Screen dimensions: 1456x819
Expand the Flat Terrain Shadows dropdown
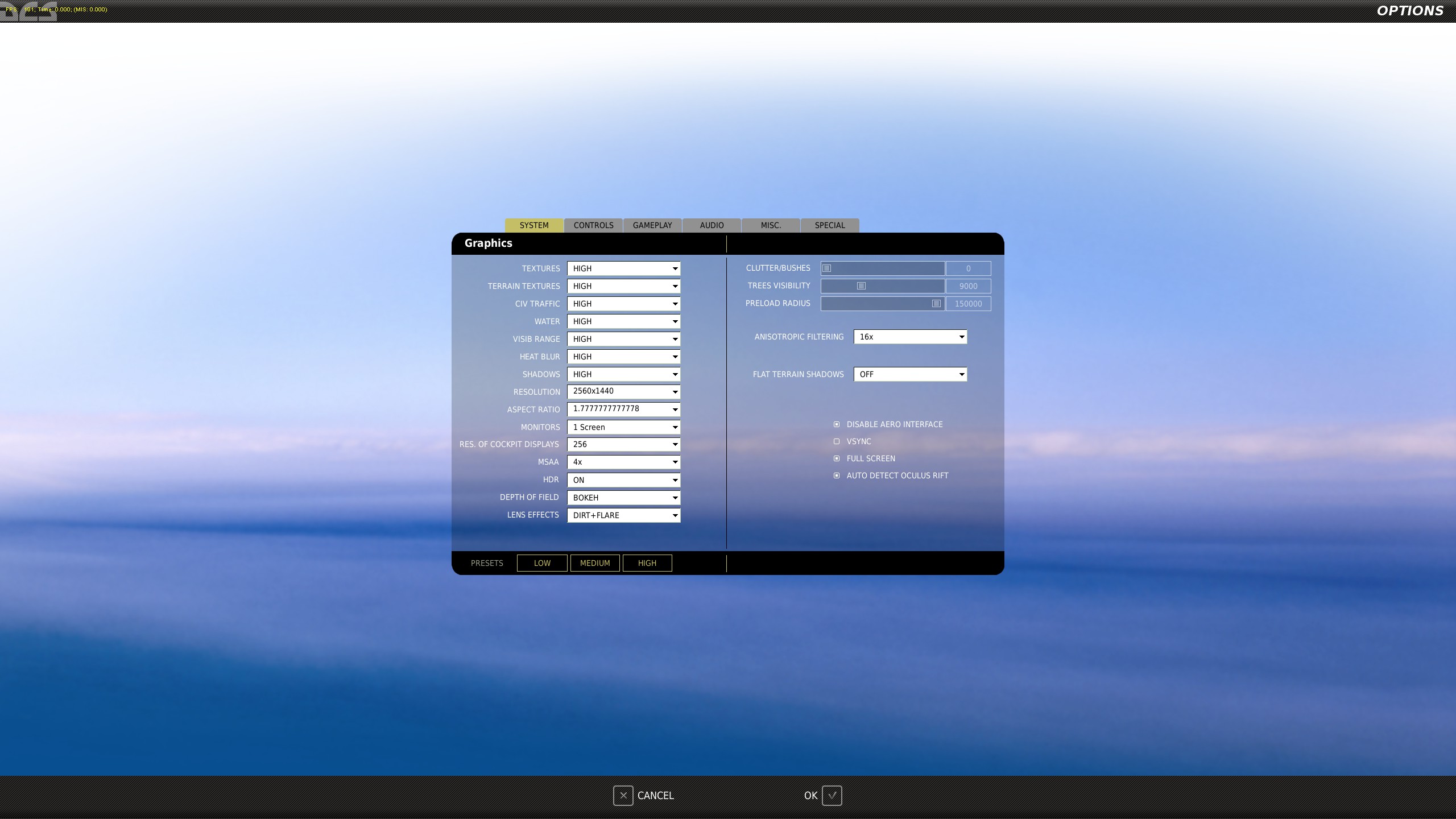[x=910, y=374]
